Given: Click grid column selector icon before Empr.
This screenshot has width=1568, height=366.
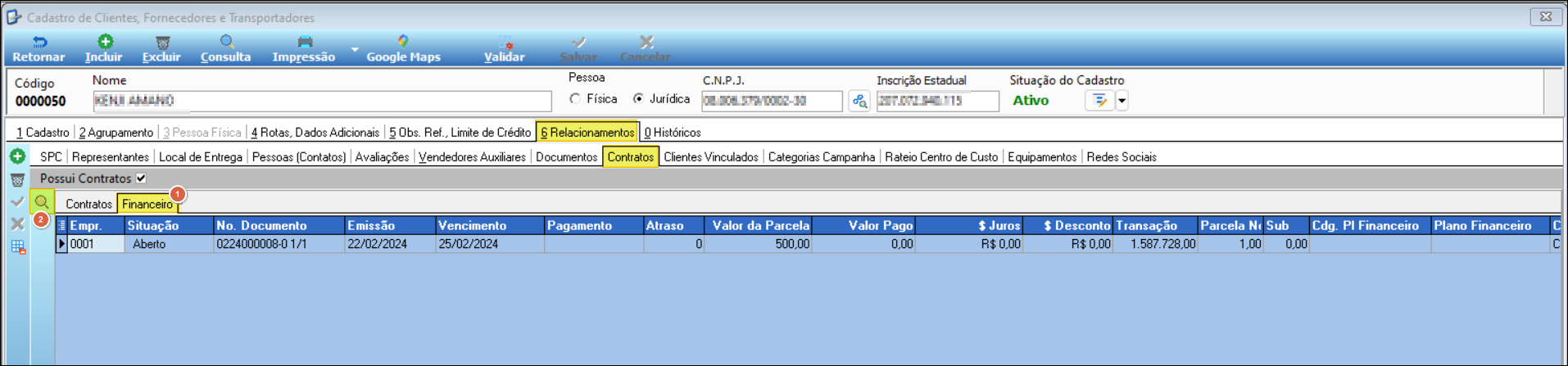Looking at the screenshot, I should tap(61, 225).
